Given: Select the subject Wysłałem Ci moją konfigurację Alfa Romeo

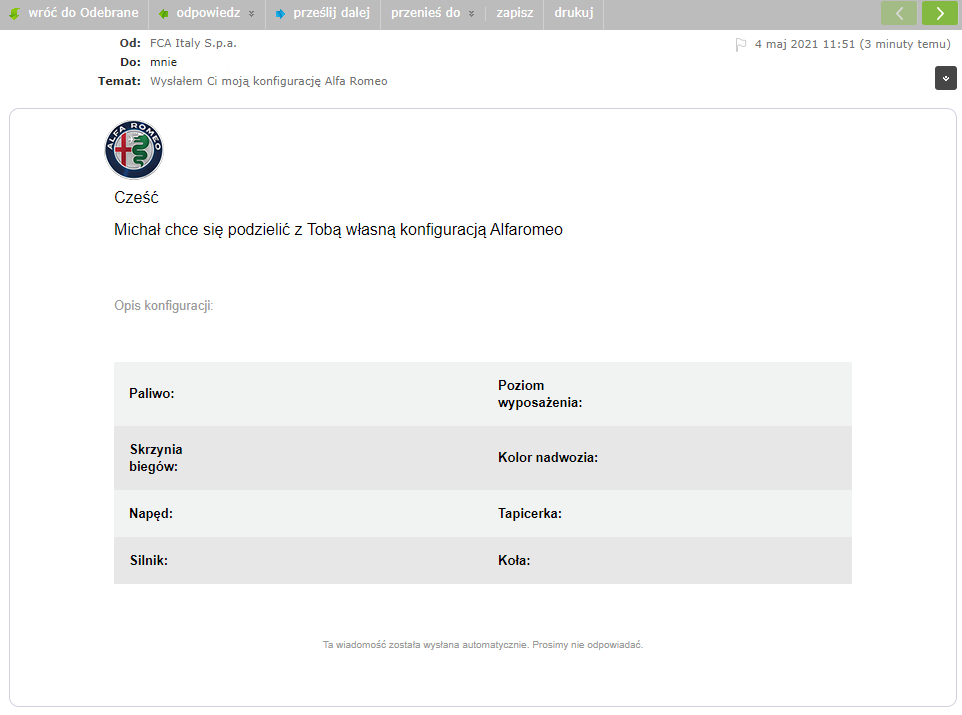Looking at the screenshot, I should click(269, 81).
